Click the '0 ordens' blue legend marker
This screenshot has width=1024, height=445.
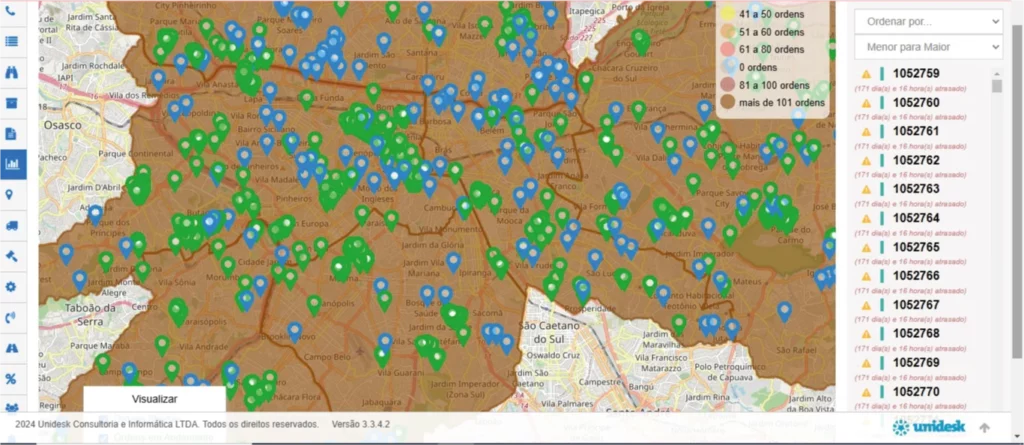tap(727, 67)
